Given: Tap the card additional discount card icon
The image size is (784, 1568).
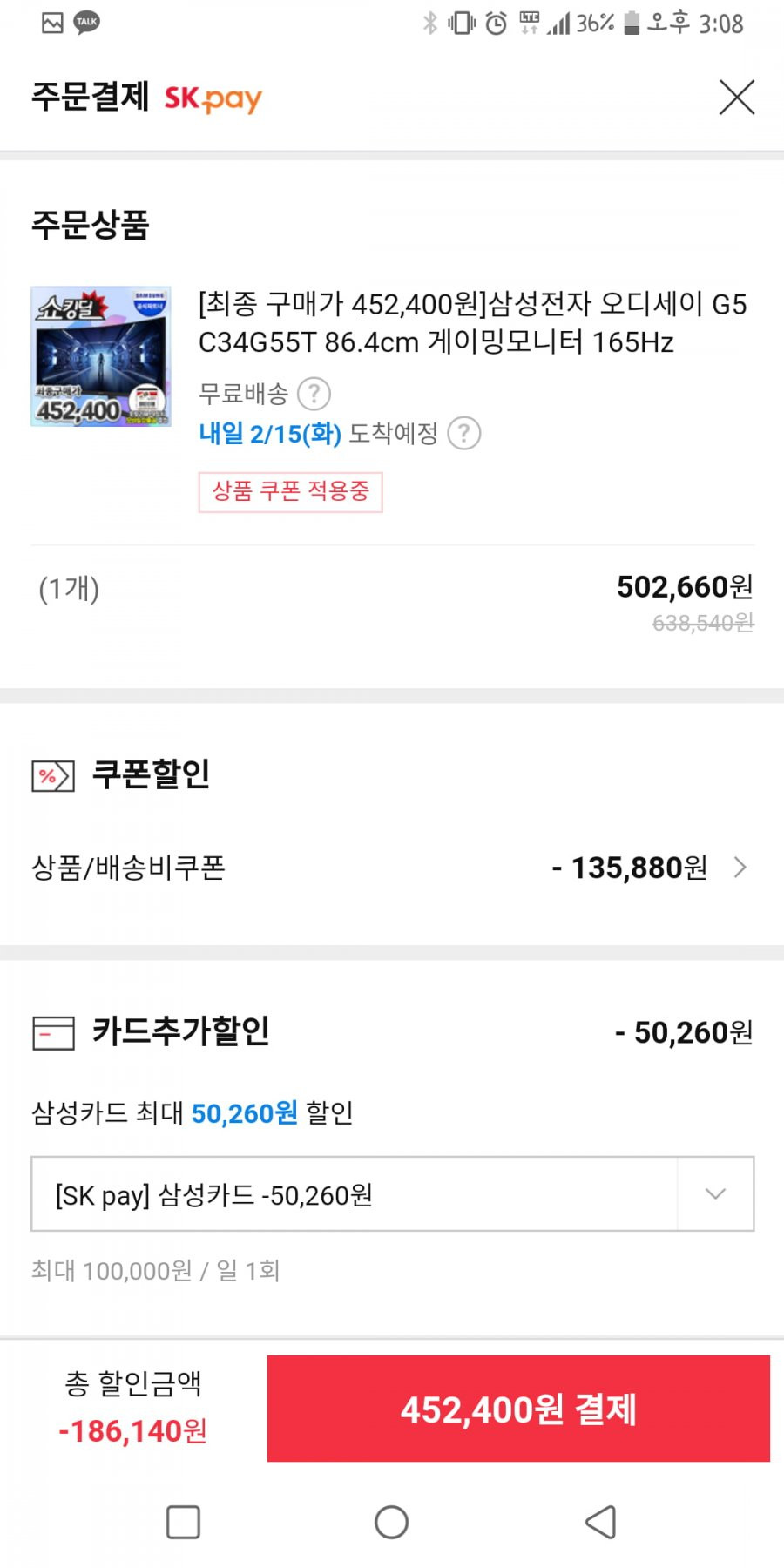Looking at the screenshot, I should click(53, 1033).
